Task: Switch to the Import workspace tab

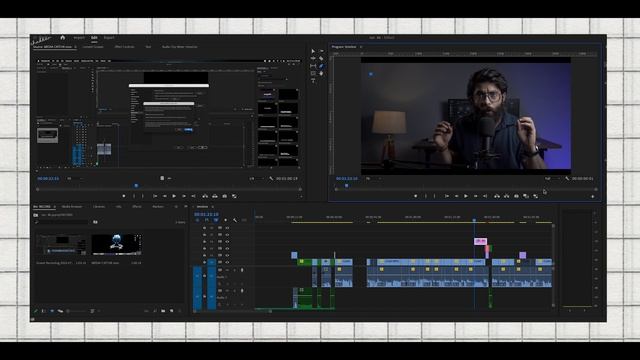Action: [x=79, y=38]
